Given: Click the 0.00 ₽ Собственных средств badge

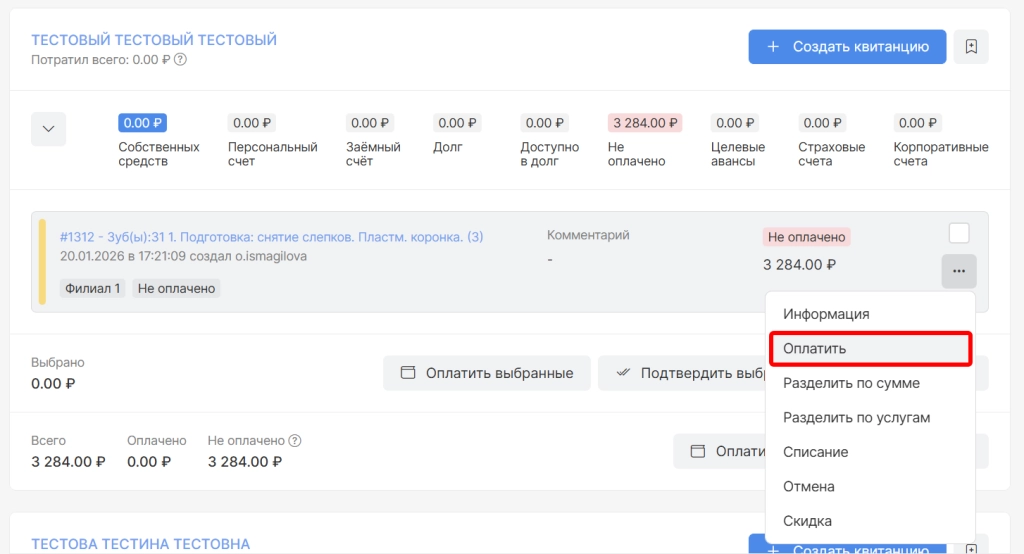Looking at the screenshot, I should tap(143, 123).
